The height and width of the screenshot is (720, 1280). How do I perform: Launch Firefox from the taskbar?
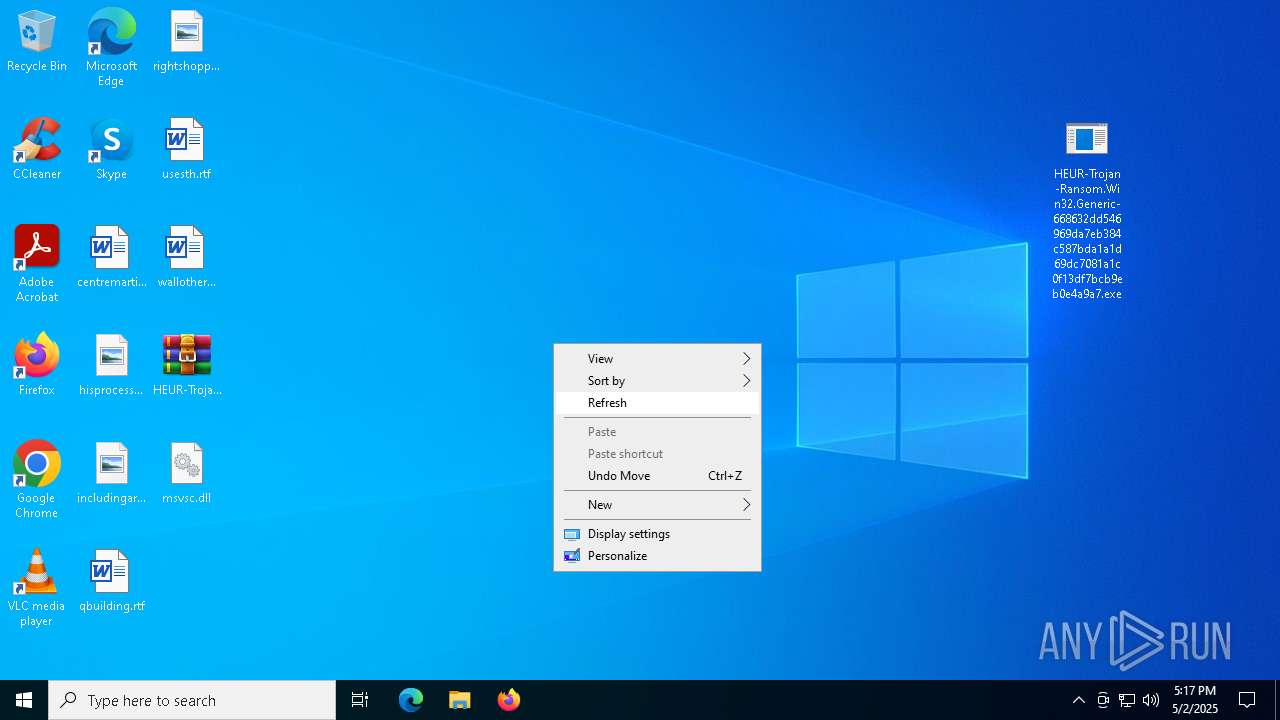[x=509, y=700]
